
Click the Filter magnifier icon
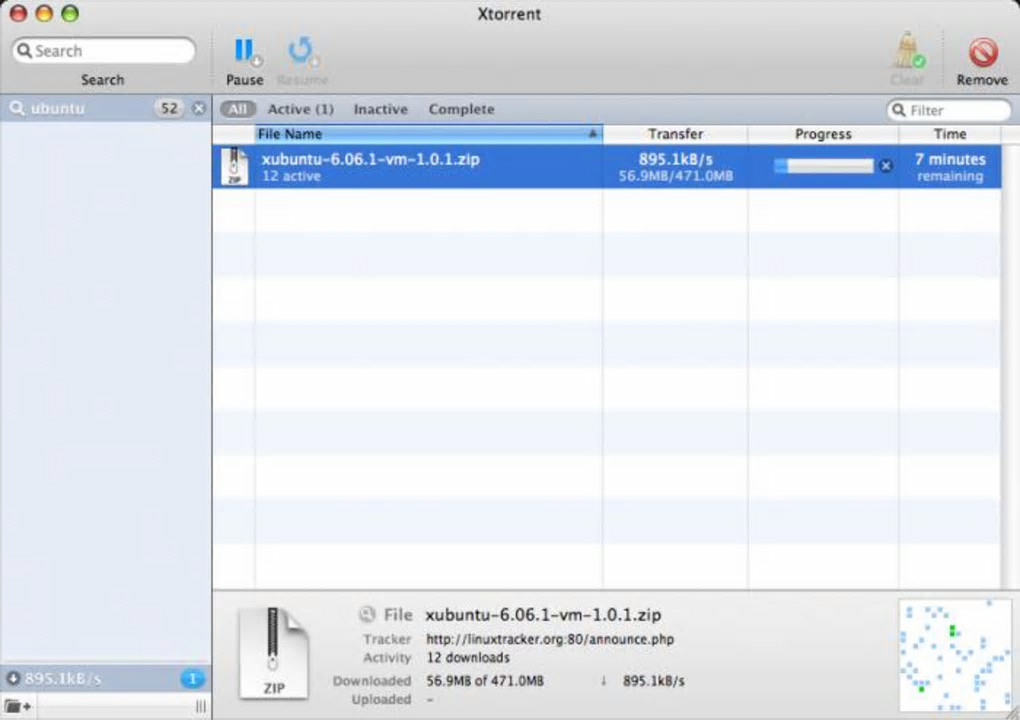[x=899, y=110]
